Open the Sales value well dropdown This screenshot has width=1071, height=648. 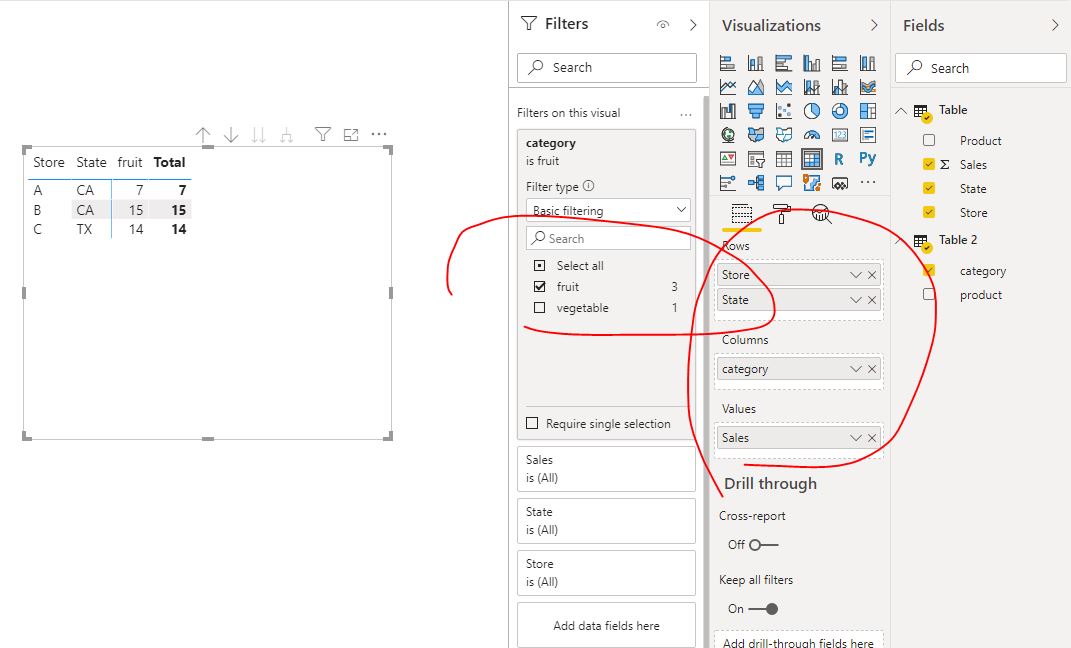(856, 438)
